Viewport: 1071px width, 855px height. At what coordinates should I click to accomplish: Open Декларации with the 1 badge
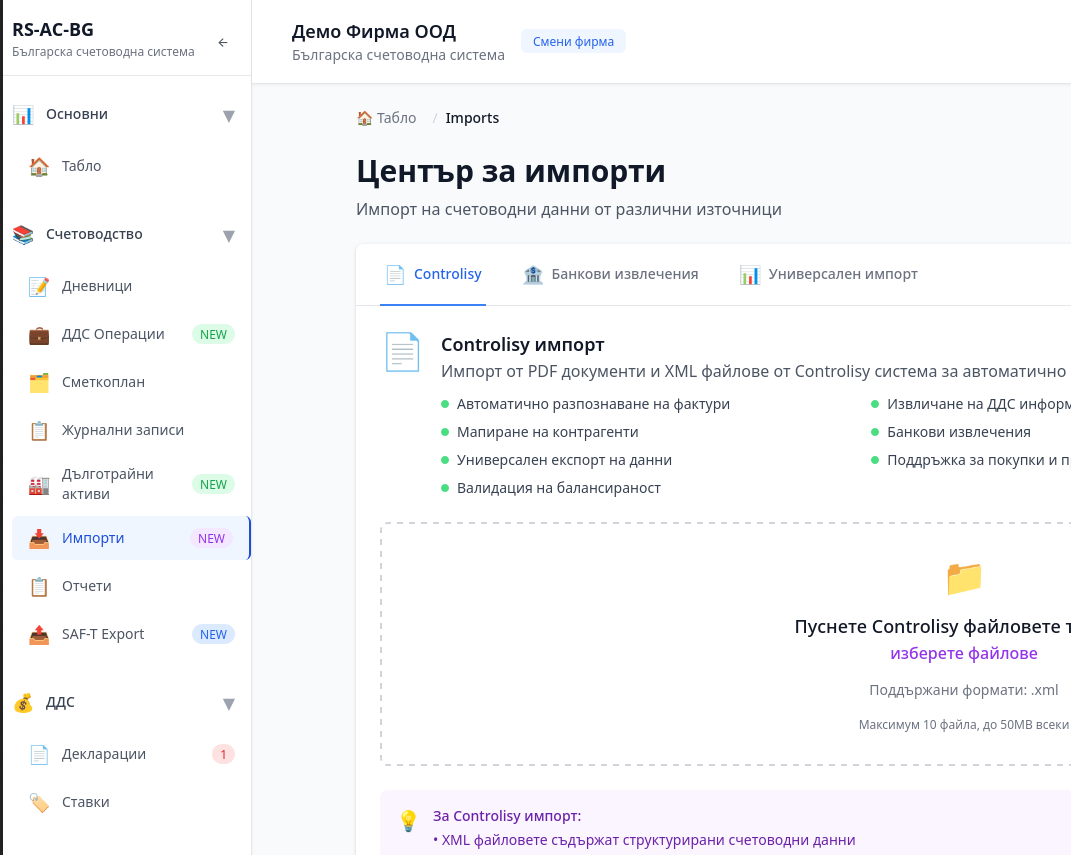click(x=104, y=755)
